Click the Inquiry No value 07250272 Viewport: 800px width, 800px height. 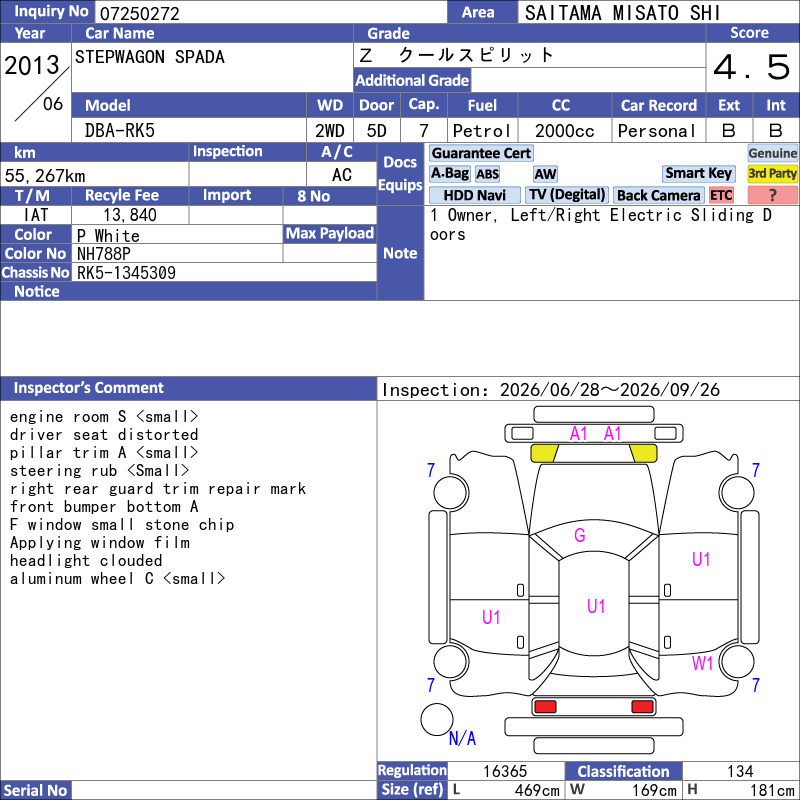pos(140,14)
